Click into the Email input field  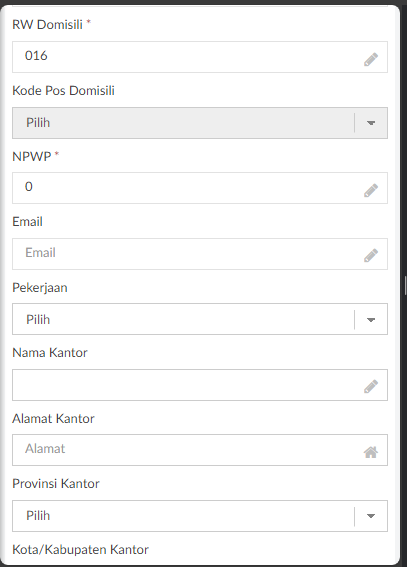click(x=200, y=254)
